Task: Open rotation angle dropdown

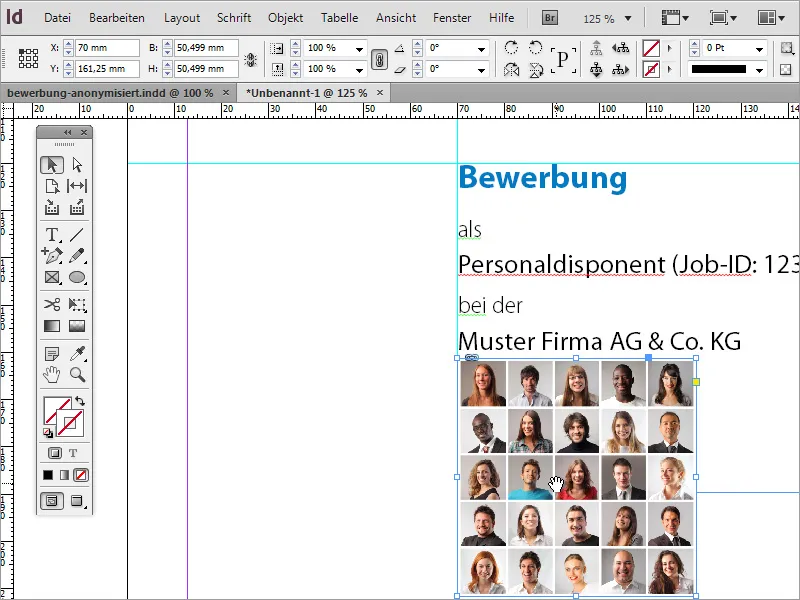Action: (481, 49)
